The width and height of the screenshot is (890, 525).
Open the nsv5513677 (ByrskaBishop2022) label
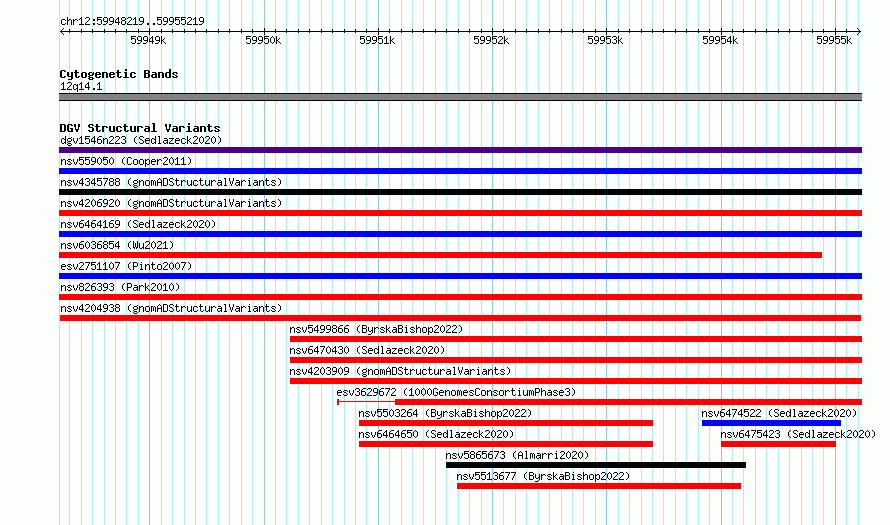pos(543,476)
